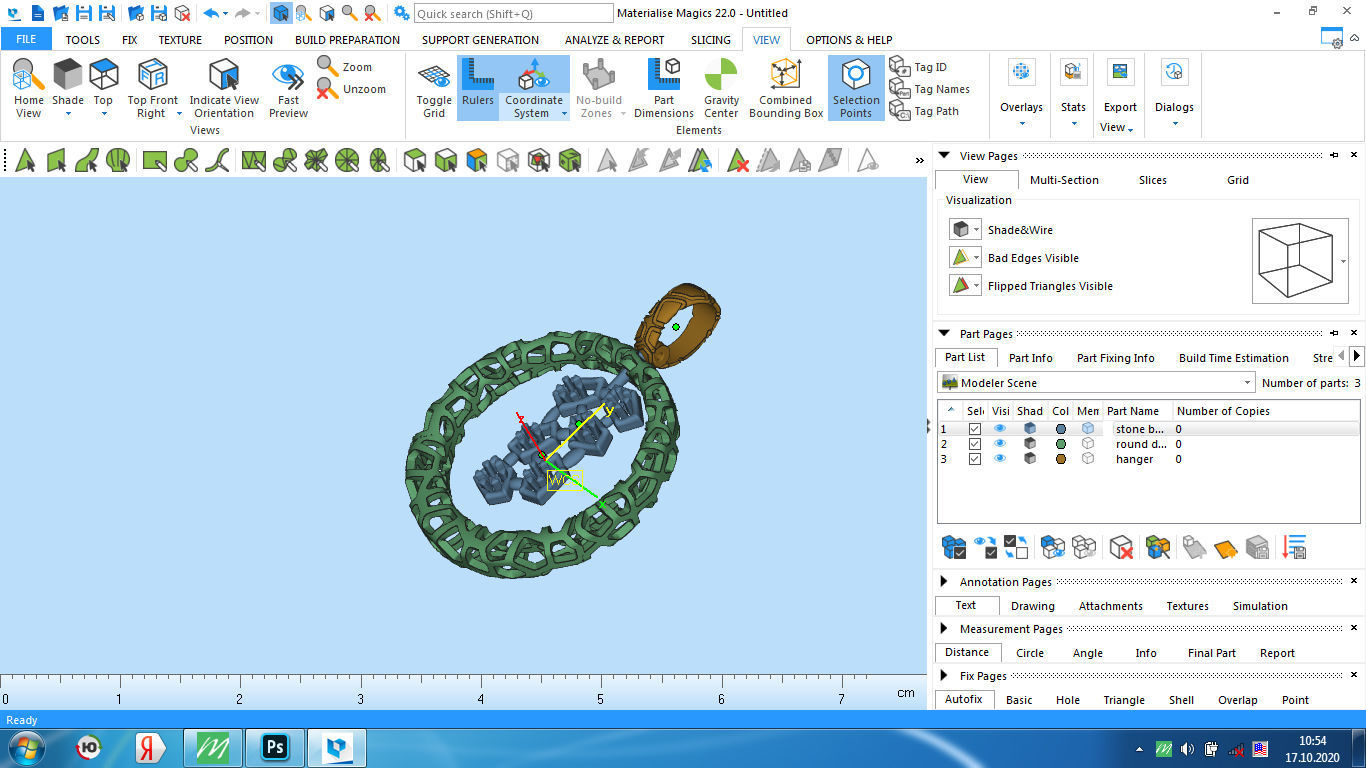Select the Mark Surface tool
The width and height of the screenshot is (1366, 768).
(87, 160)
